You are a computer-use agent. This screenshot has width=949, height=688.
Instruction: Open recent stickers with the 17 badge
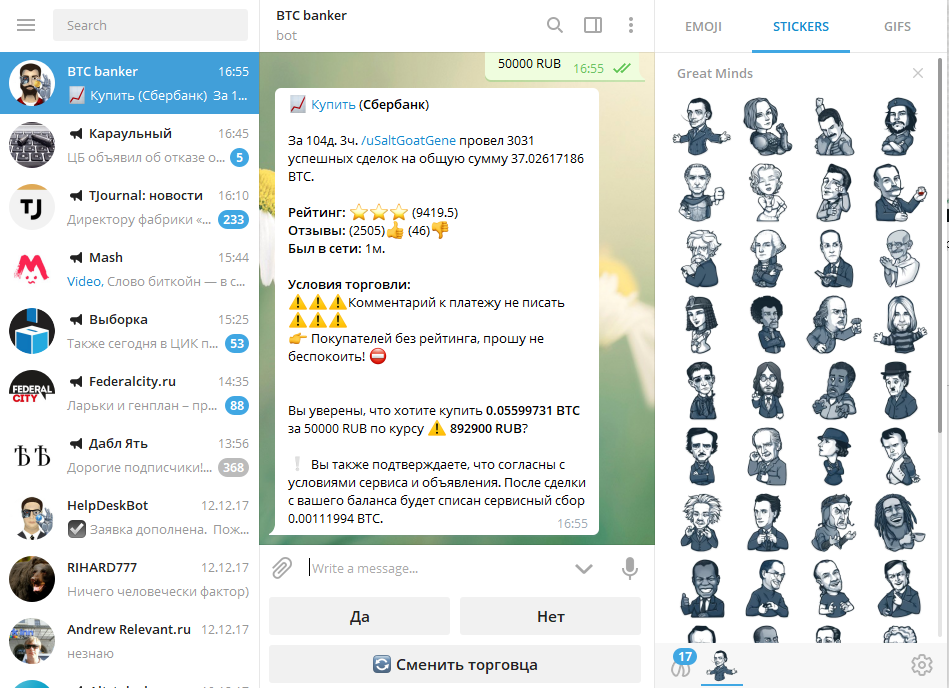[x=683, y=664]
